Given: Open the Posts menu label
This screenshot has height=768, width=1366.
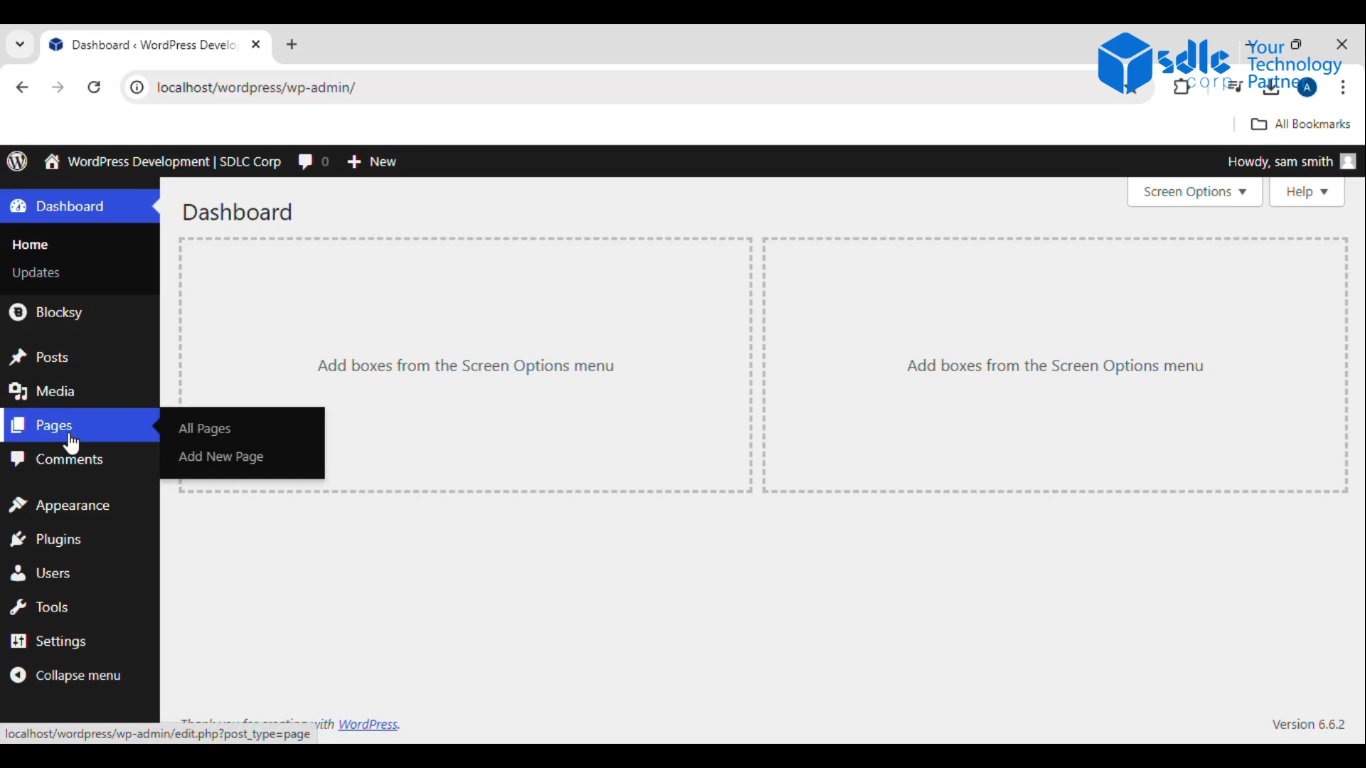Looking at the screenshot, I should [x=52, y=357].
